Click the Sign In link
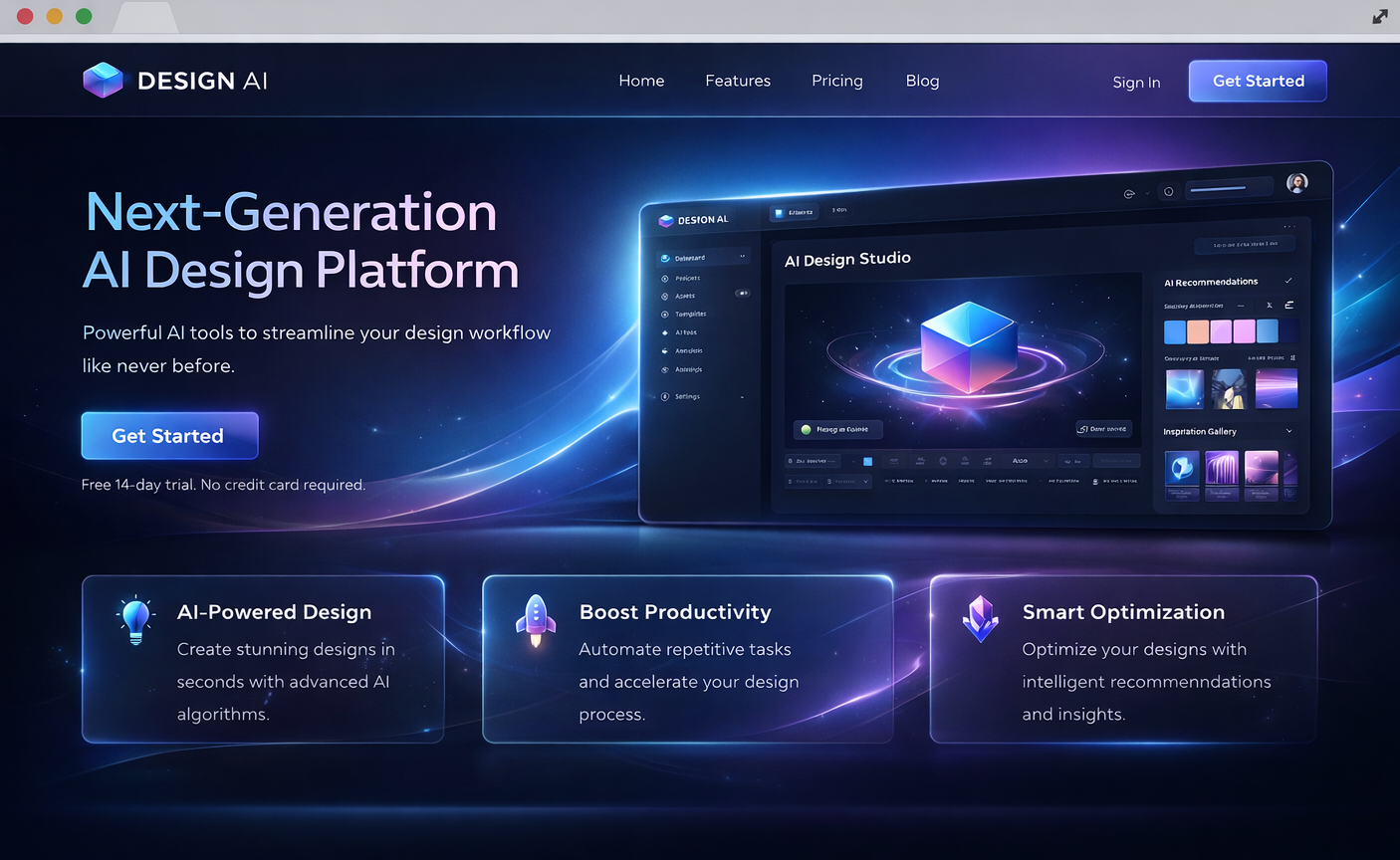 pyautogui.click(x=1136, y=82)
